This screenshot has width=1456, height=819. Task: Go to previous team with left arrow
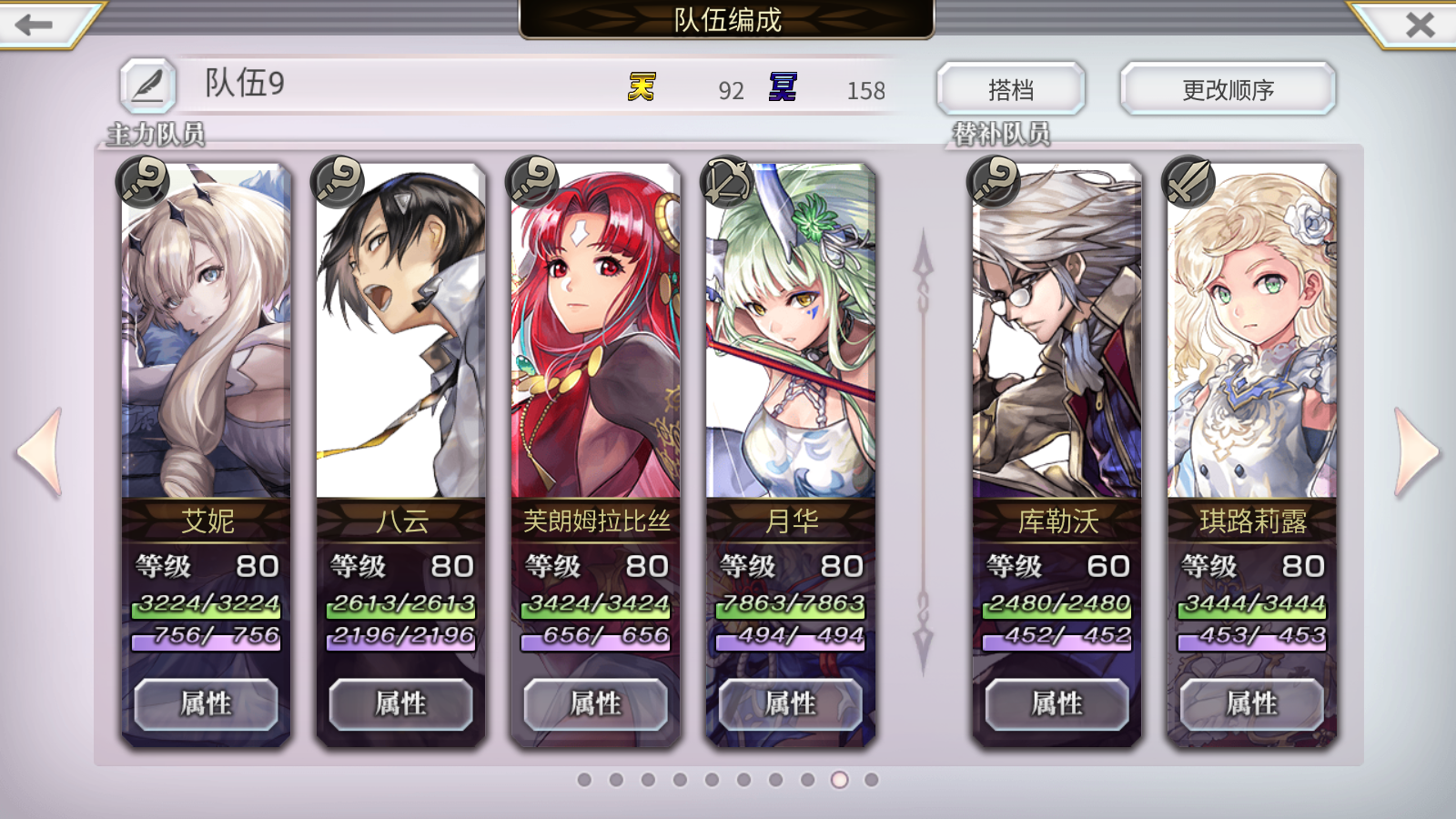40,452
